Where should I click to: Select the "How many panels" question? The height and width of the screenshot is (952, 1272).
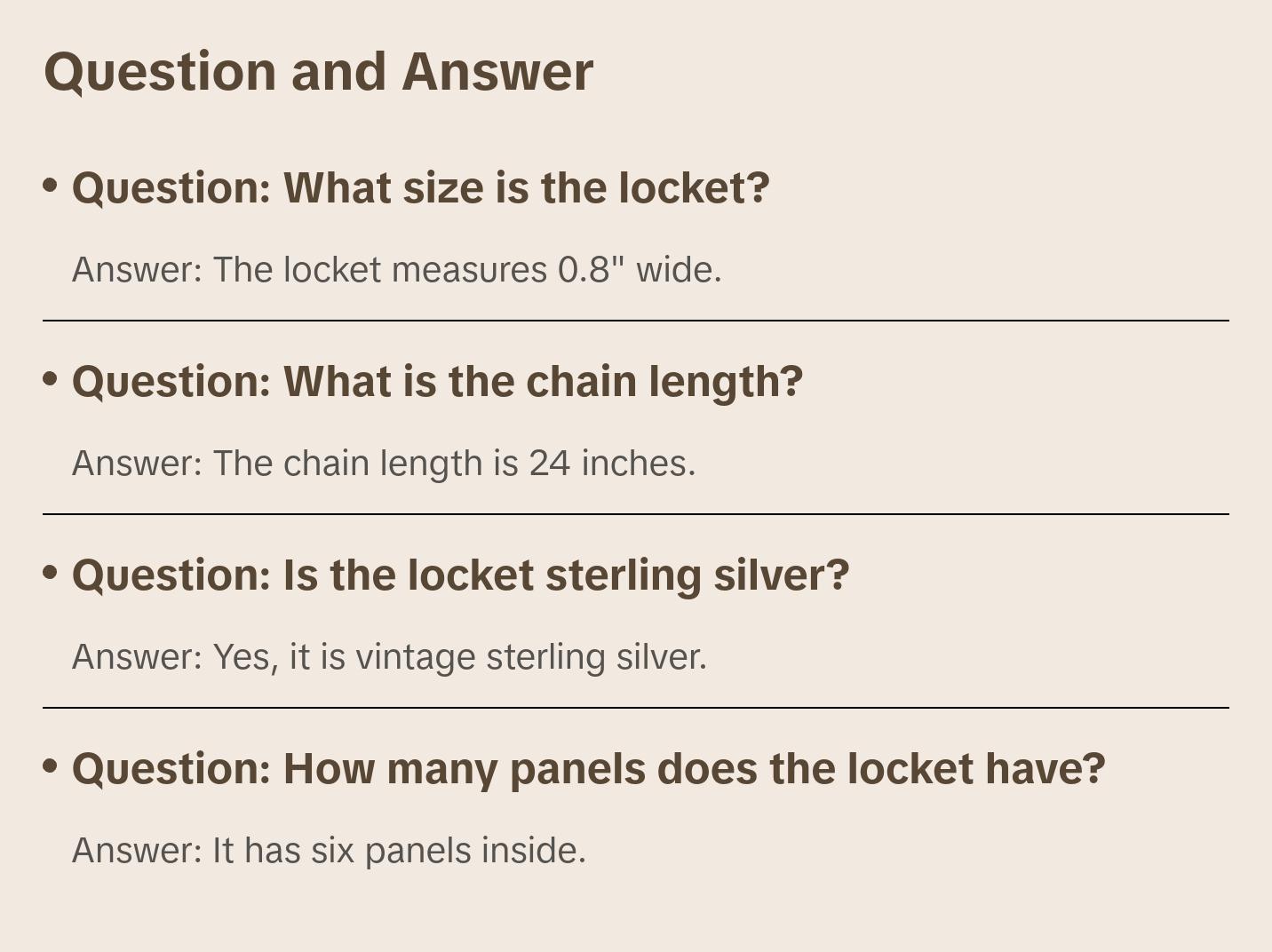pos(588,769)
